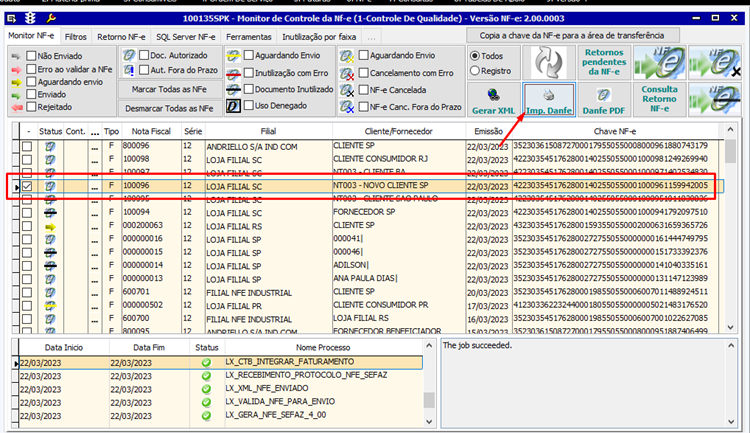The width and height of the screenshot is (750, 433).
Task: Click the Imp. Danfe printer button
Action: point(550,98)
